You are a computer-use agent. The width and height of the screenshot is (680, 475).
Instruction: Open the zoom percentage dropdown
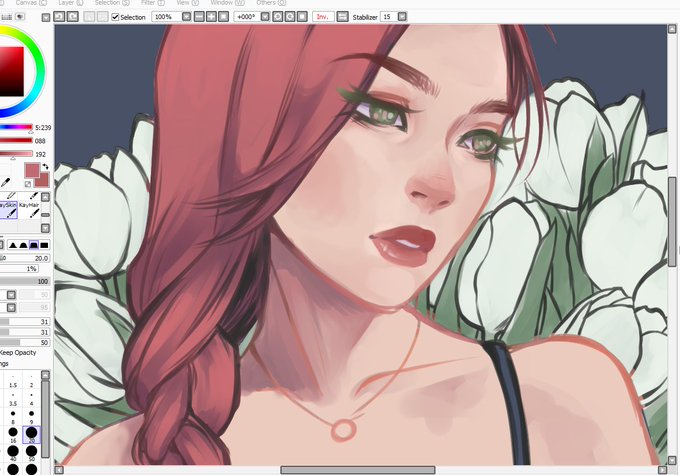pyautogui.click(x=186, y=17)
